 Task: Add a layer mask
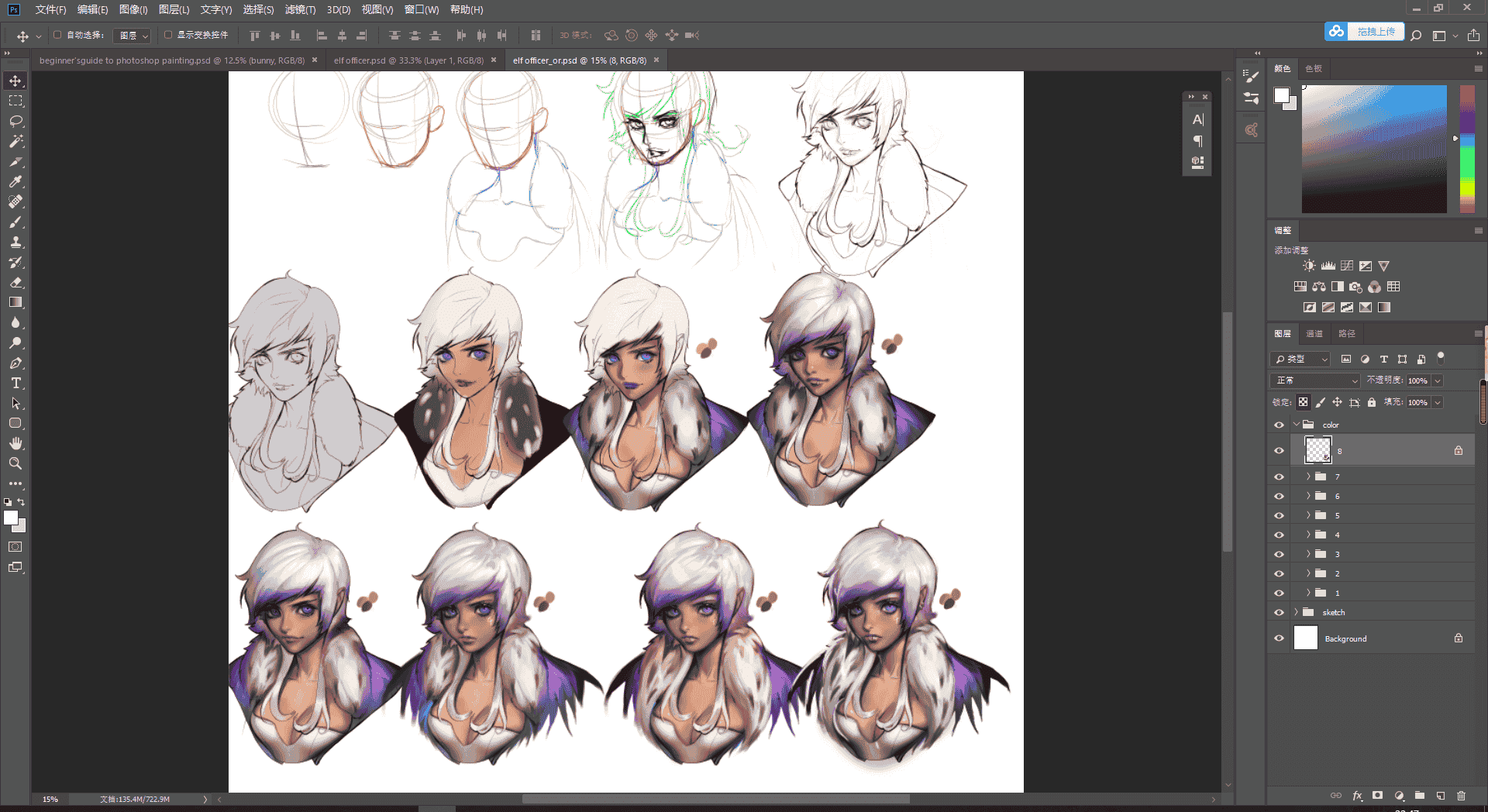pyautogui.click(x=1377, y=796)
